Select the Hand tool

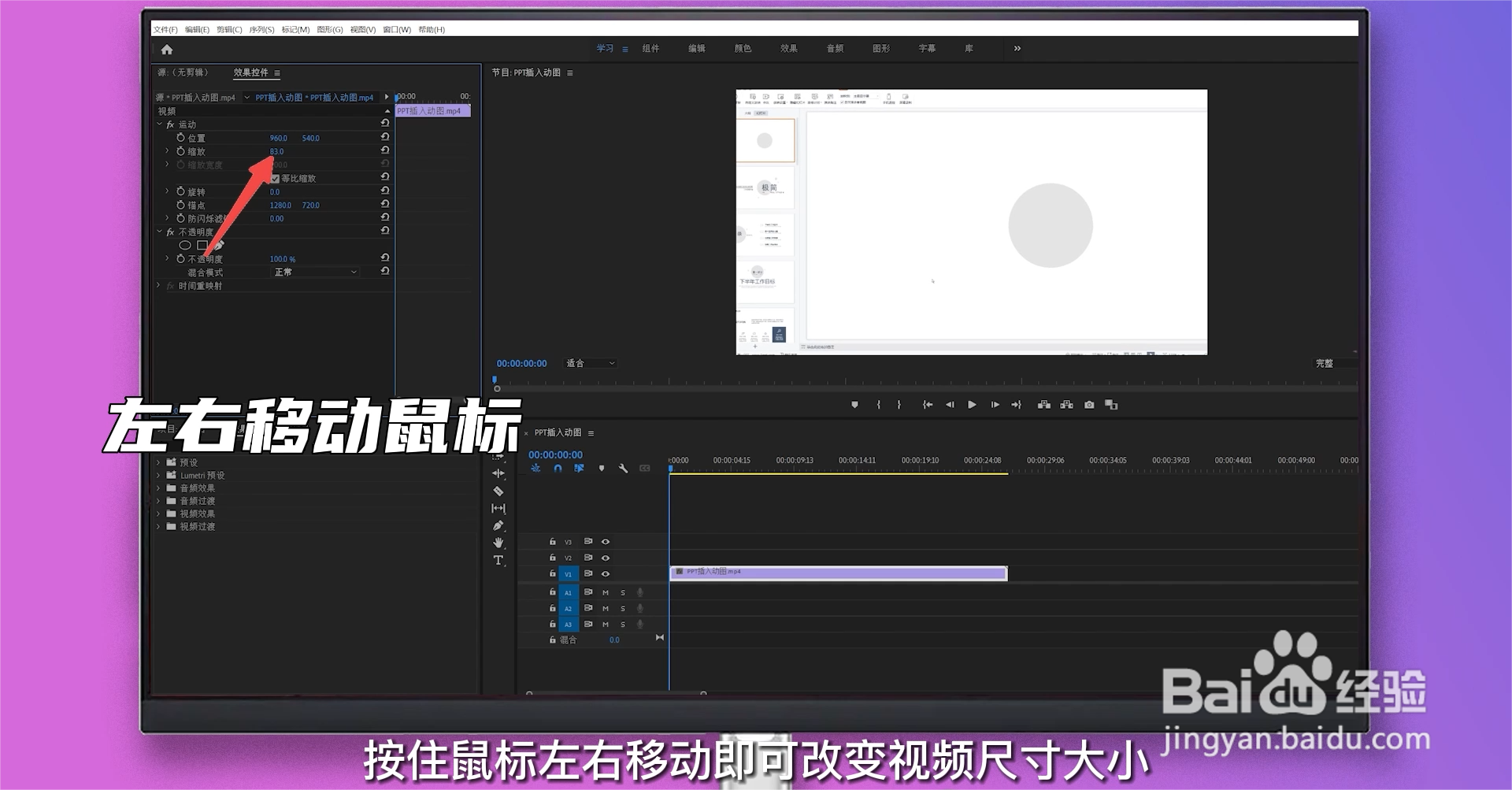498,543
